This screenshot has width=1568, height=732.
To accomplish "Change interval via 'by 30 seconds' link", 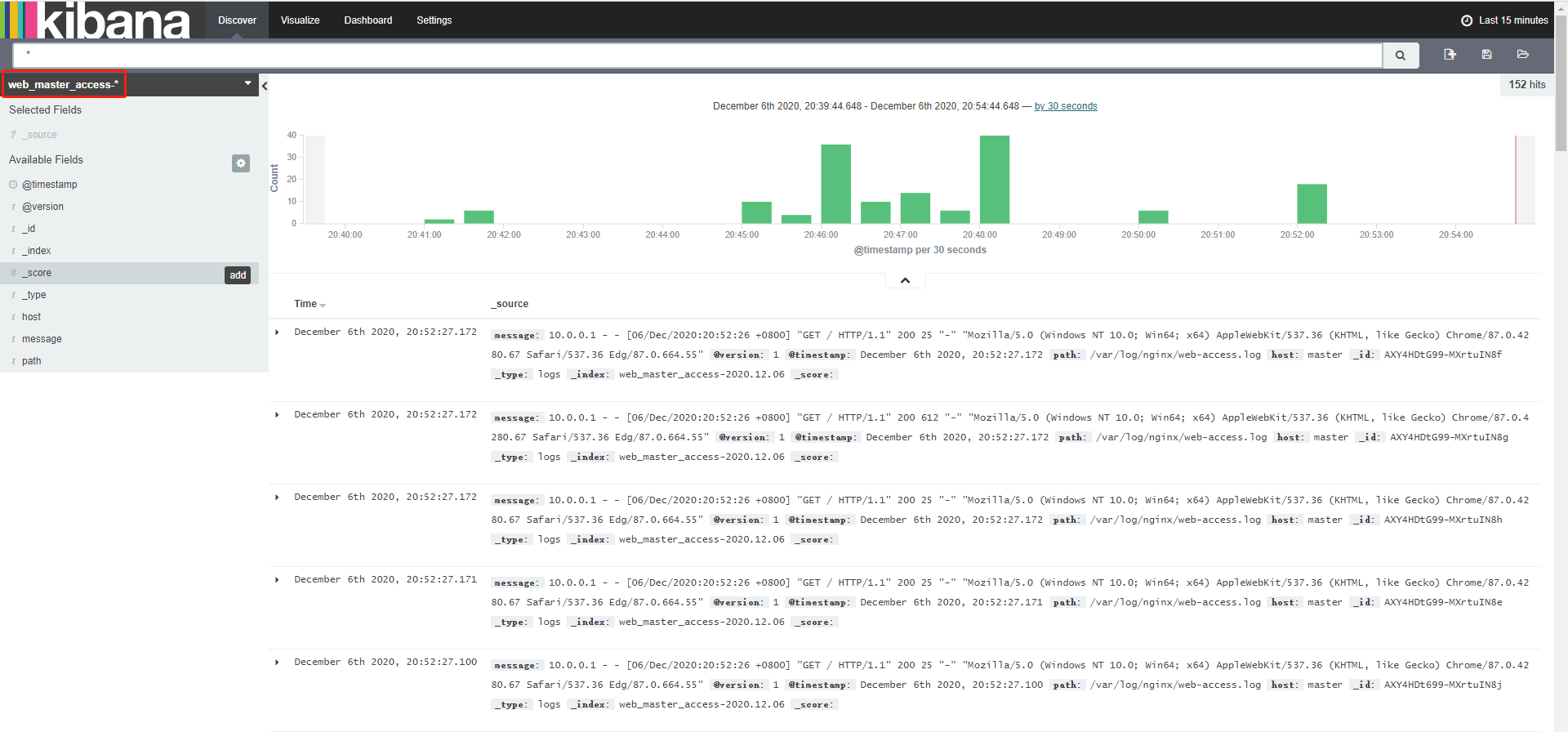I will [1066, 106].
